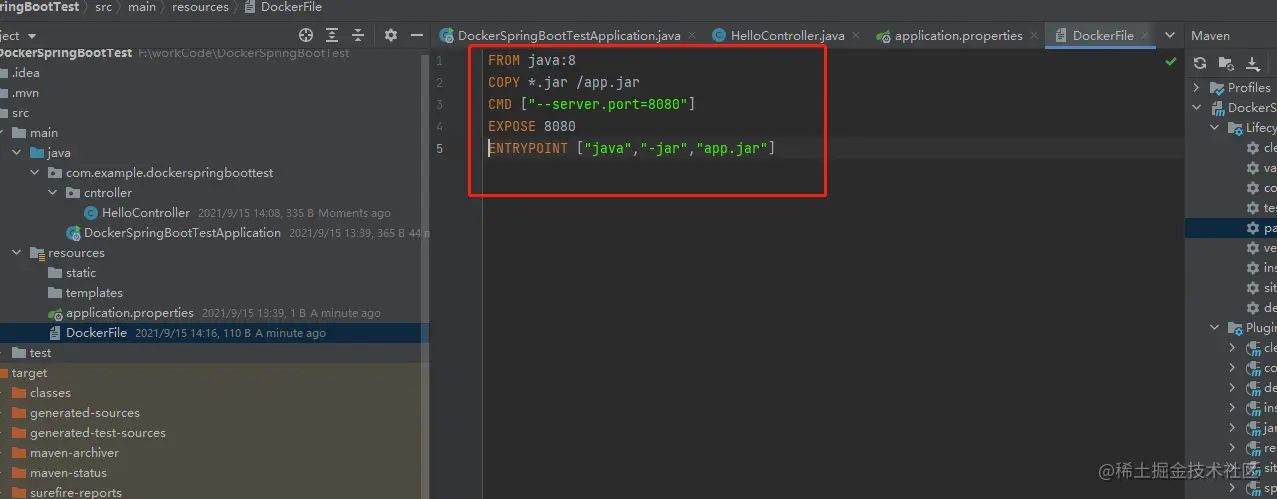Click line number 3 in gutter

click(x=440, y=104)
